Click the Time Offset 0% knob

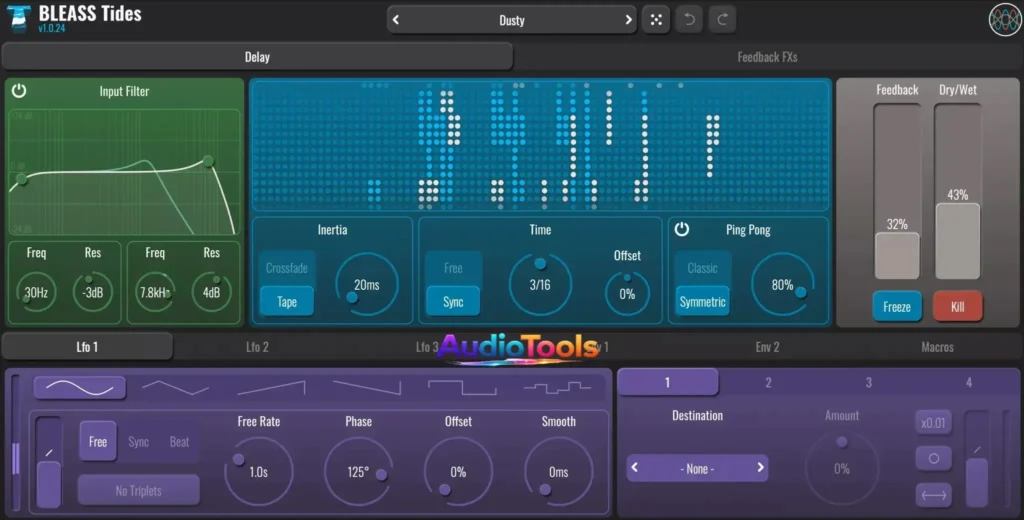pos(627,294)
